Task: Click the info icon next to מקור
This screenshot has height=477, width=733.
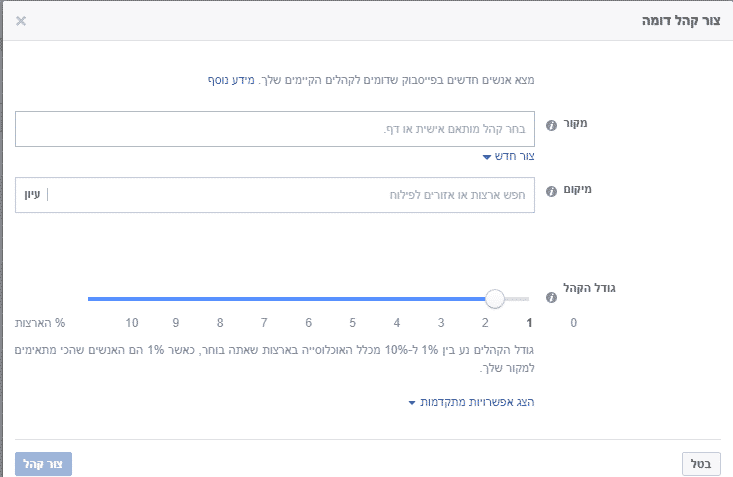Action: pos(551,125)
